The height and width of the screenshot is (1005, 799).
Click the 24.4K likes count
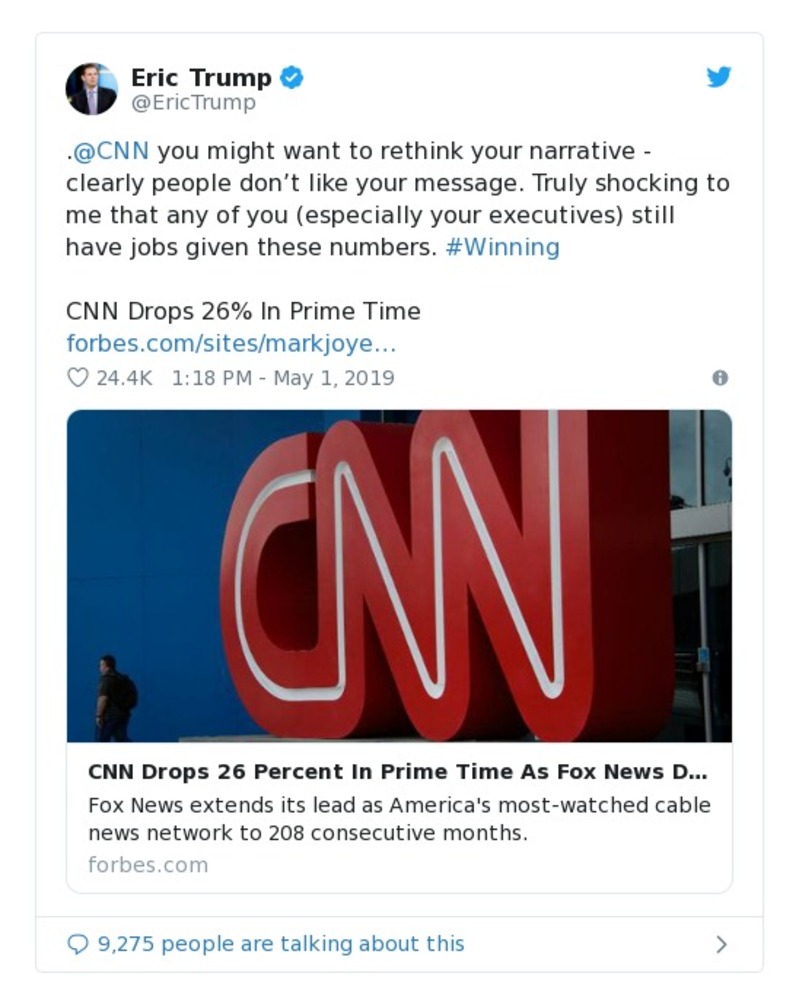[124, 378]
